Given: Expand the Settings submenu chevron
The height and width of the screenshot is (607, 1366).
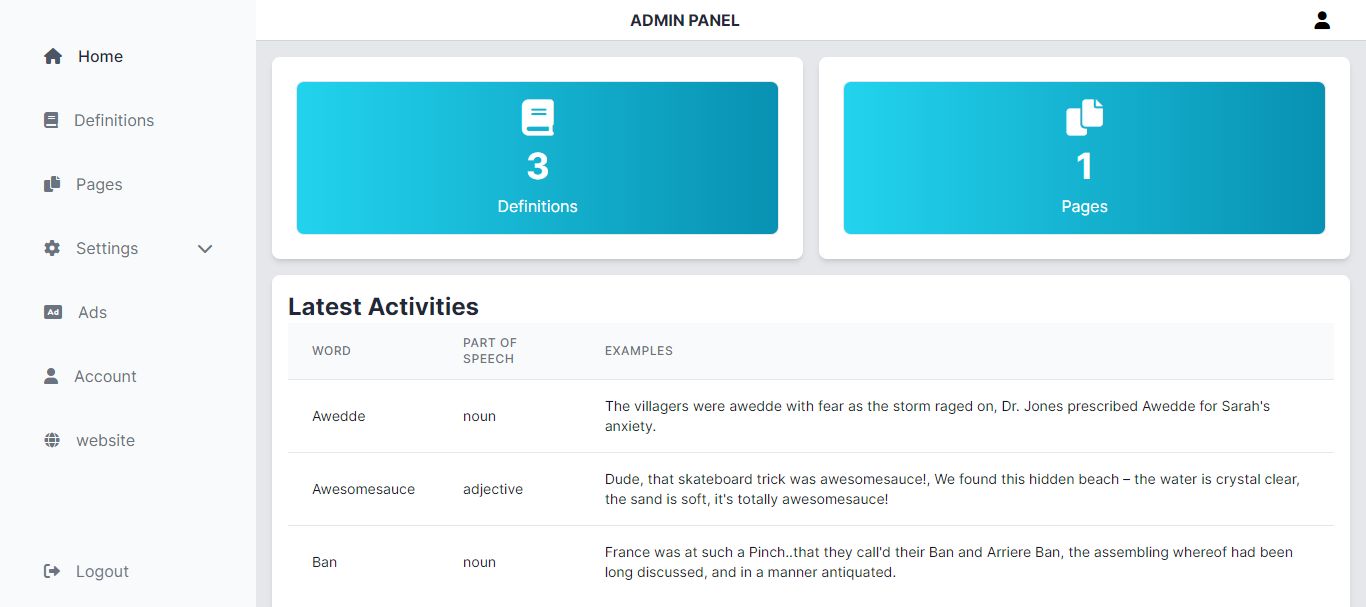Looking at the screenshot, I should tap(205, 249).
